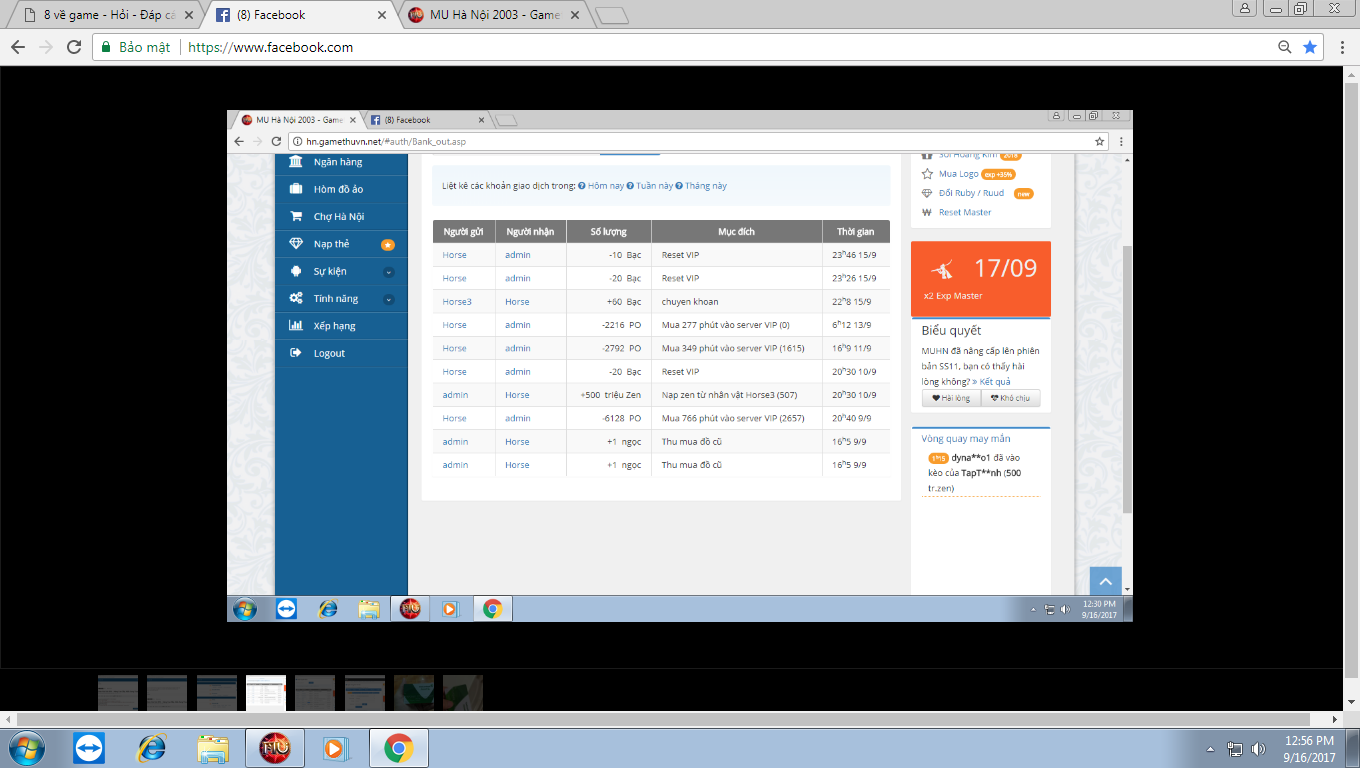Click the Ngân hàng bank icon in sidebar

296,162
